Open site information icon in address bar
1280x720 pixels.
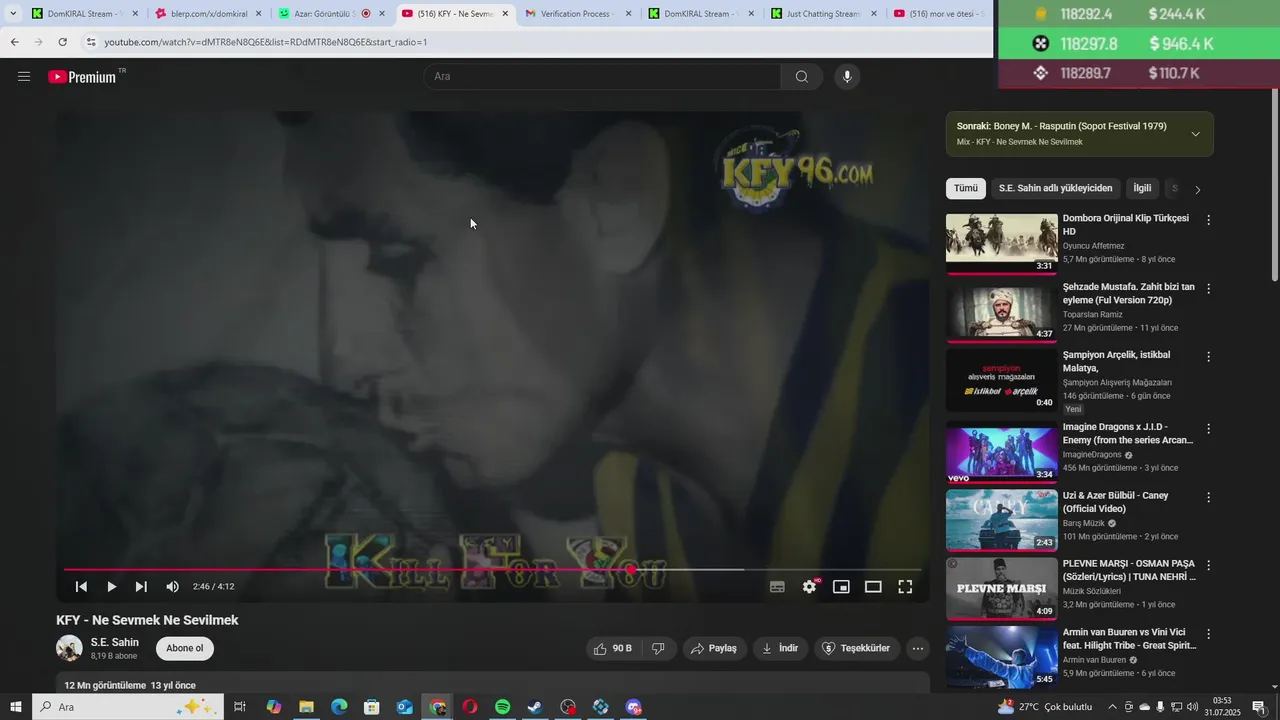pyautogui.click(x=91, y=42)
